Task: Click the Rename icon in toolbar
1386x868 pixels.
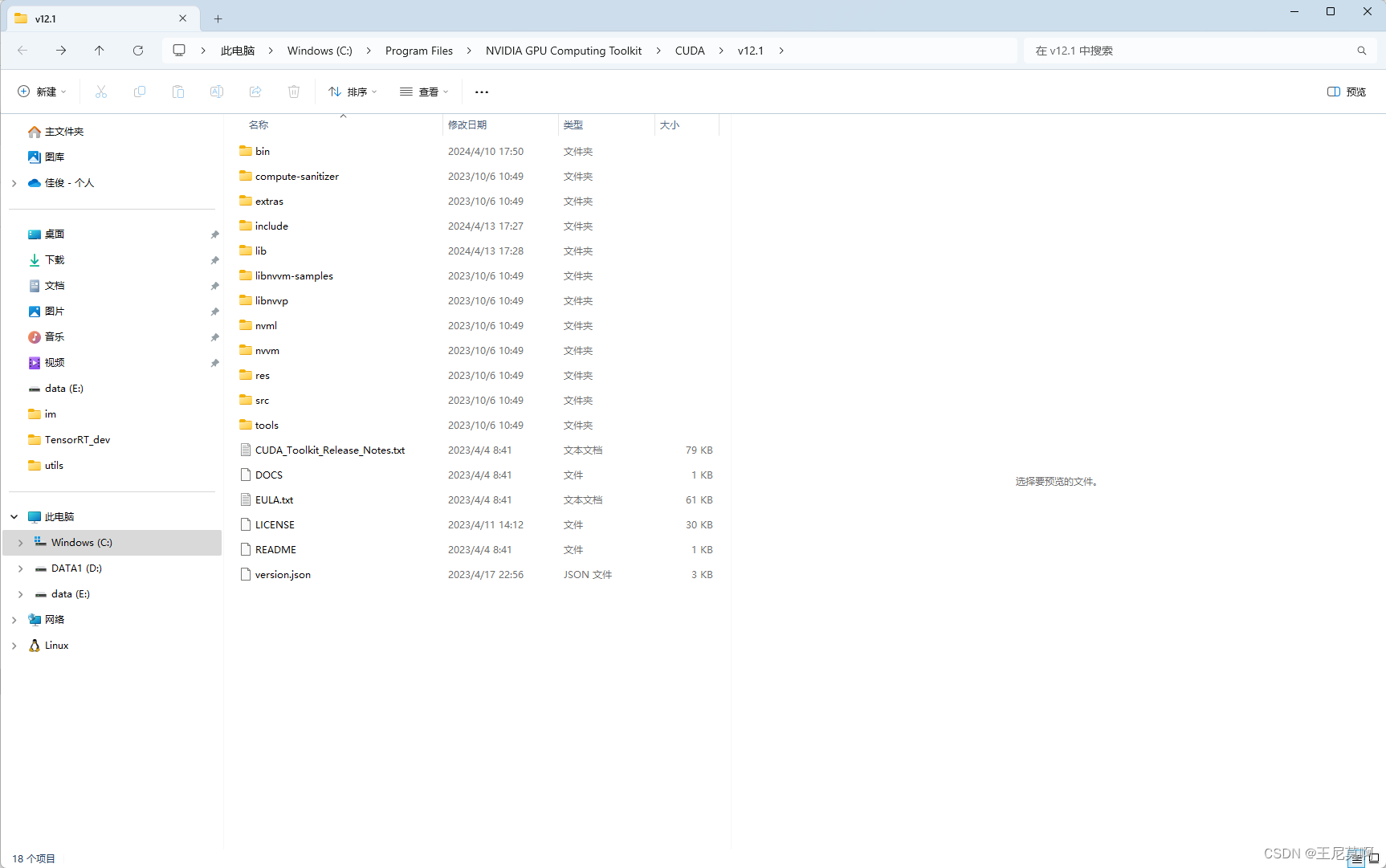Action: pyautogui.click(x=217, y=92)
